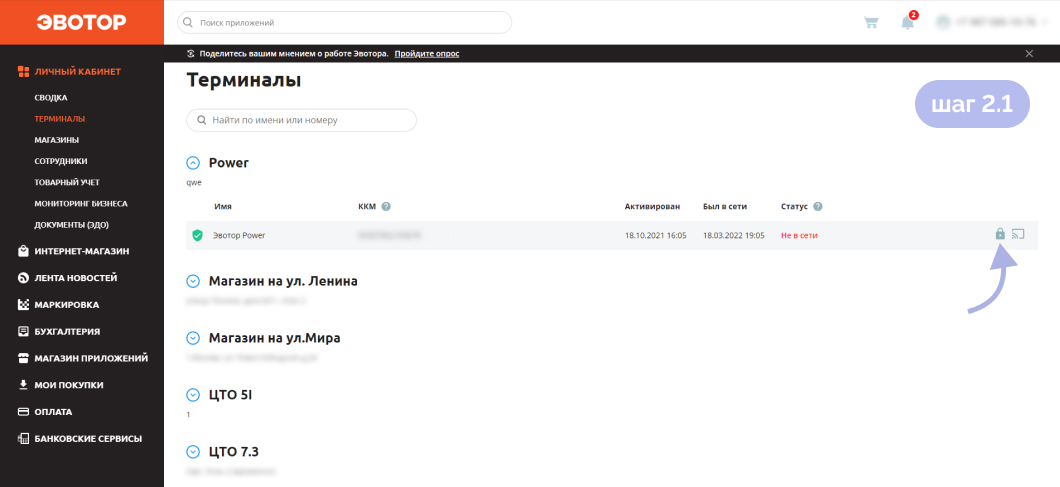Image resolution: width=1060 pixels, height=487 pixels.
Task: Open Интернет-магазин section
Action: [x=82, y=252]
